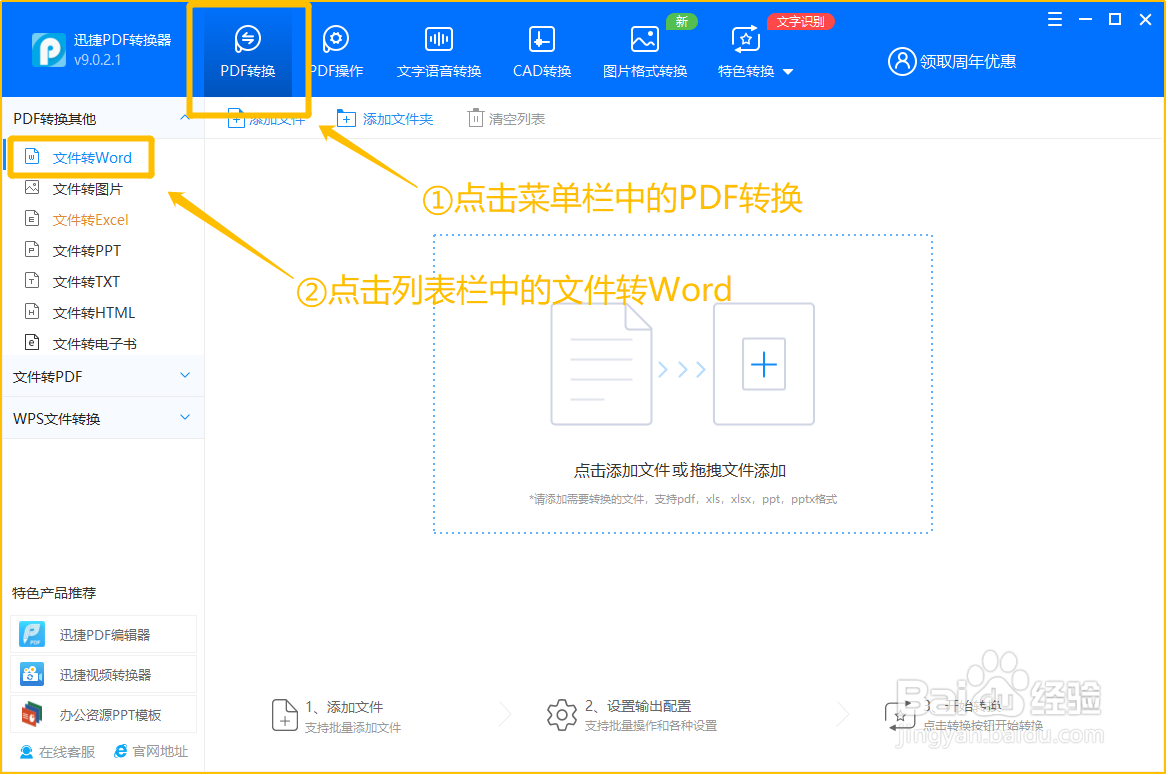Click the PPT file icon
The image size is (1168, 775).
(x=32, y=250)
